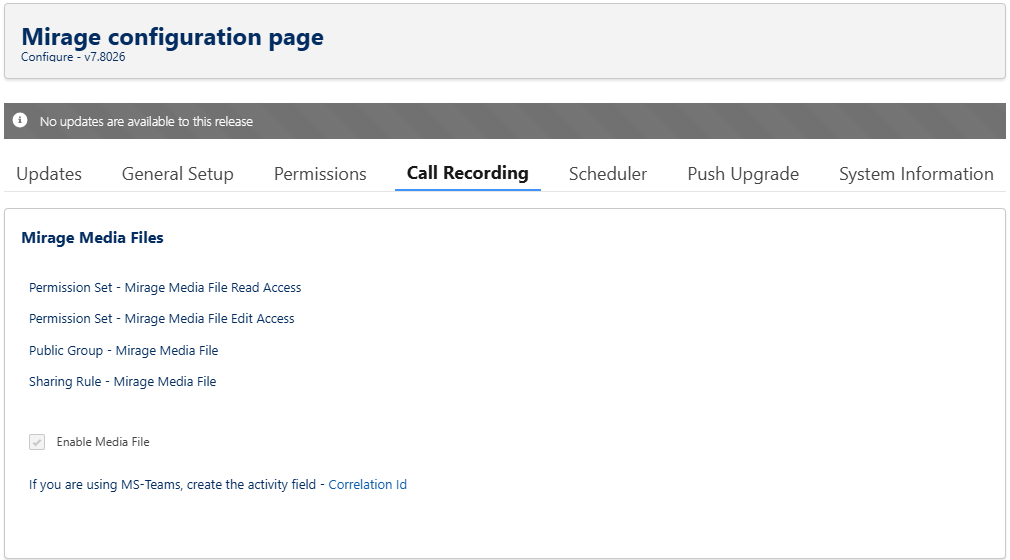1010x560 pixels.
Task: Open Permission Set - Mirage Media File Read Access
Action: (165, 287)
